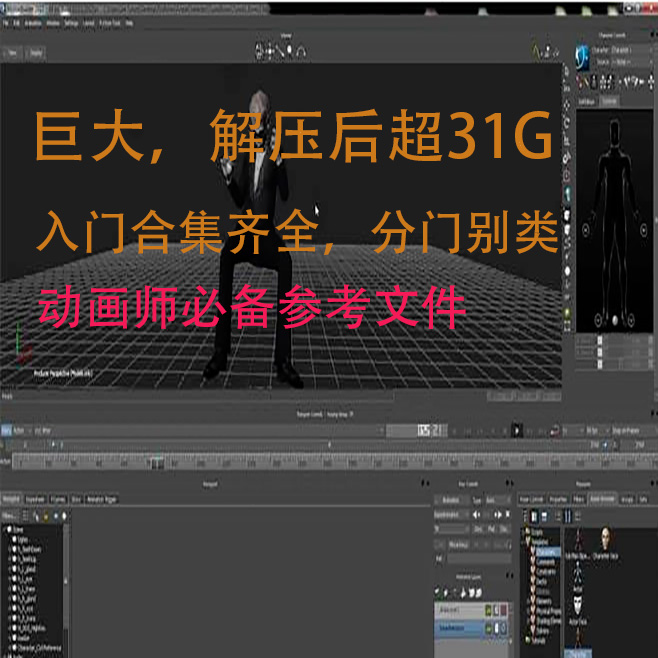Open the Animation dropdown in Key Controls
The height and width of the screenshot is (658, 658).
452,500
